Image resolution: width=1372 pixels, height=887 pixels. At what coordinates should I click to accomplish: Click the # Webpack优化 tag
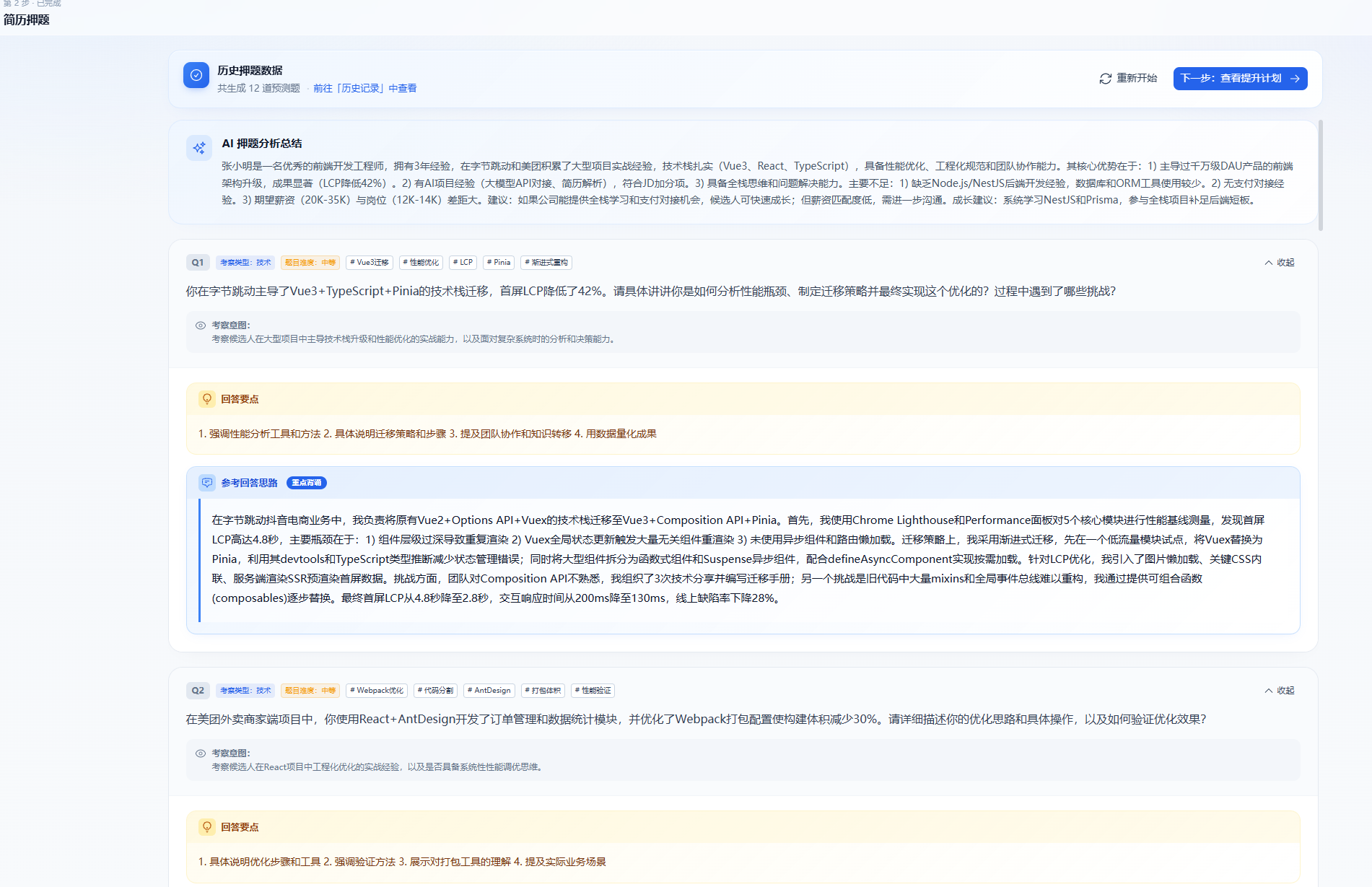click(x=377, y=691)
